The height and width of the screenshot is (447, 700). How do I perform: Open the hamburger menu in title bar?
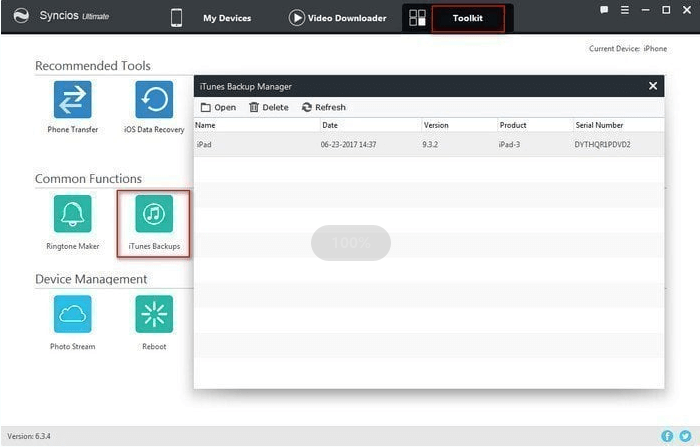(625, 9)
